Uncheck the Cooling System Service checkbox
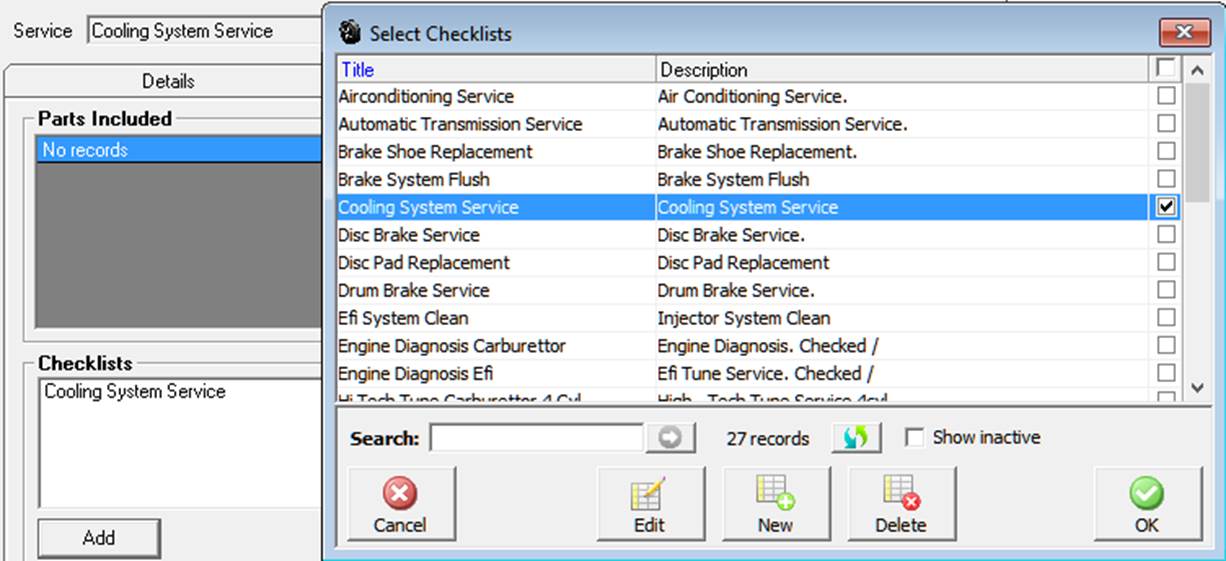The height and width of the screenshot is (561, 1226). (x=1166, y=207)
